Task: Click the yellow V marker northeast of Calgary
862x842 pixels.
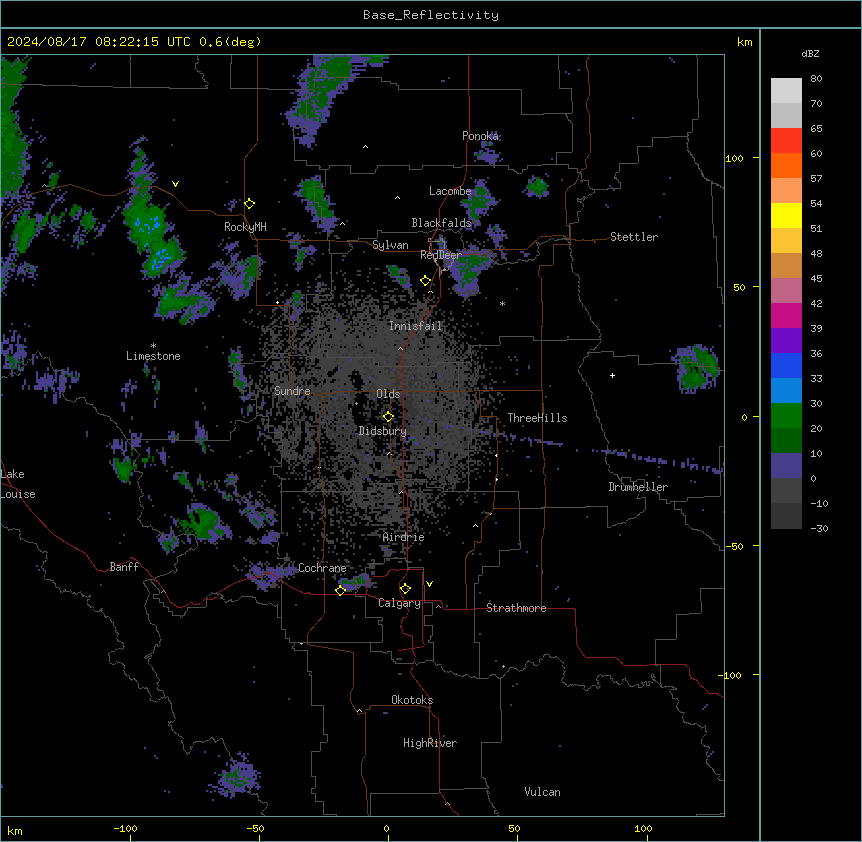Action: (429, 584)
